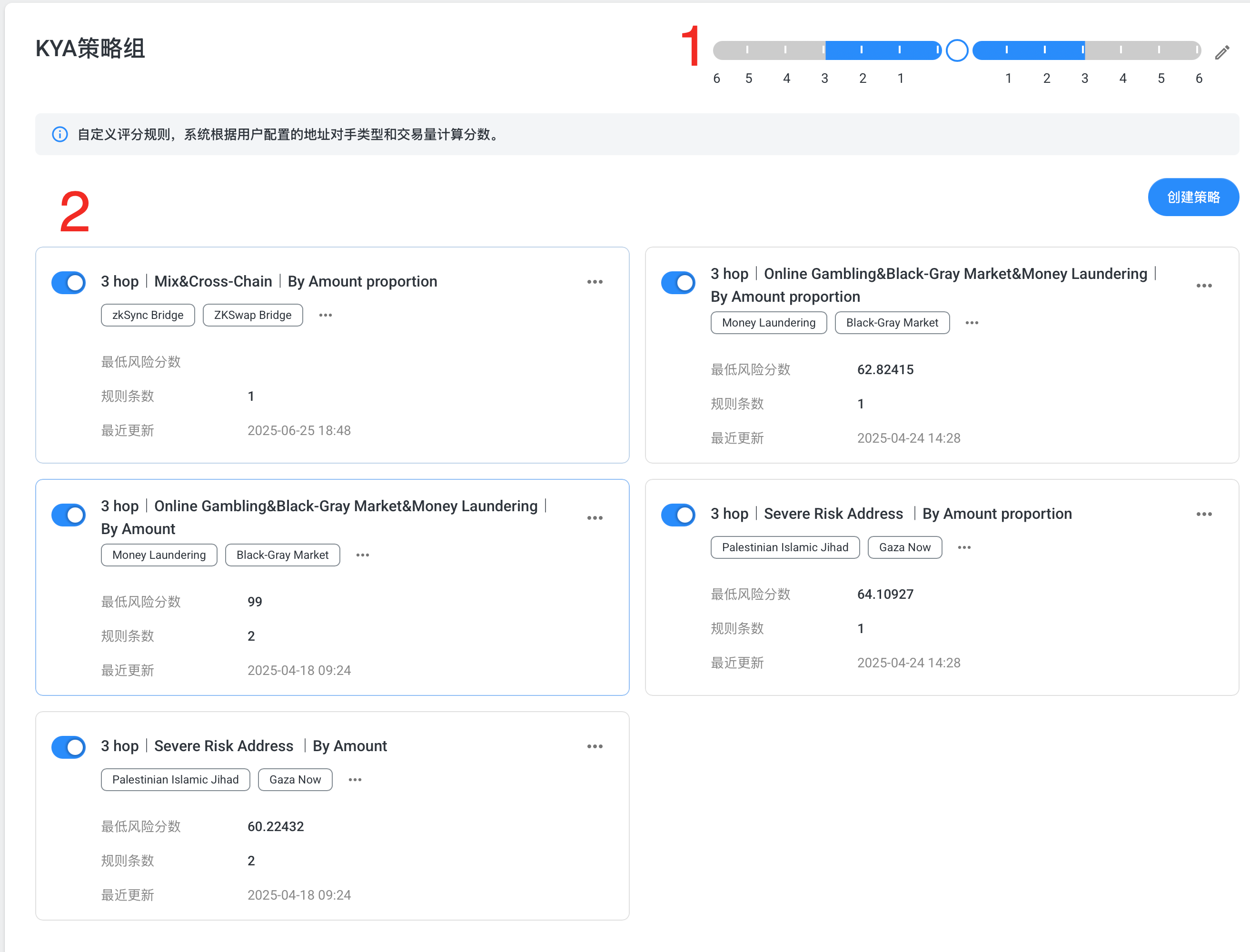The width and height of the screenshot is (1250, 952).
Task: Toggle off Severe Risk Address By Amount proportion
Action: [x=678, y=515]
